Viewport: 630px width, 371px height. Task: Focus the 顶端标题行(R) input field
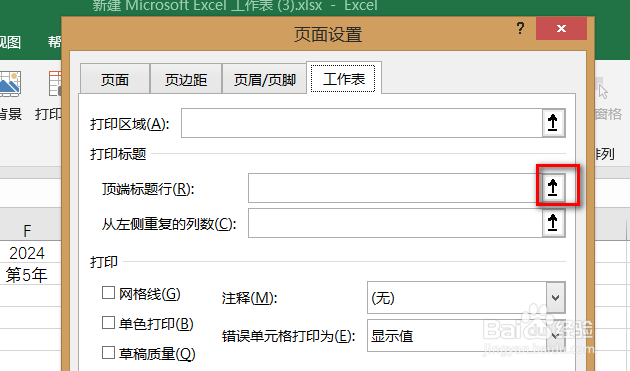pyautogui.click(x=395, y=188)
